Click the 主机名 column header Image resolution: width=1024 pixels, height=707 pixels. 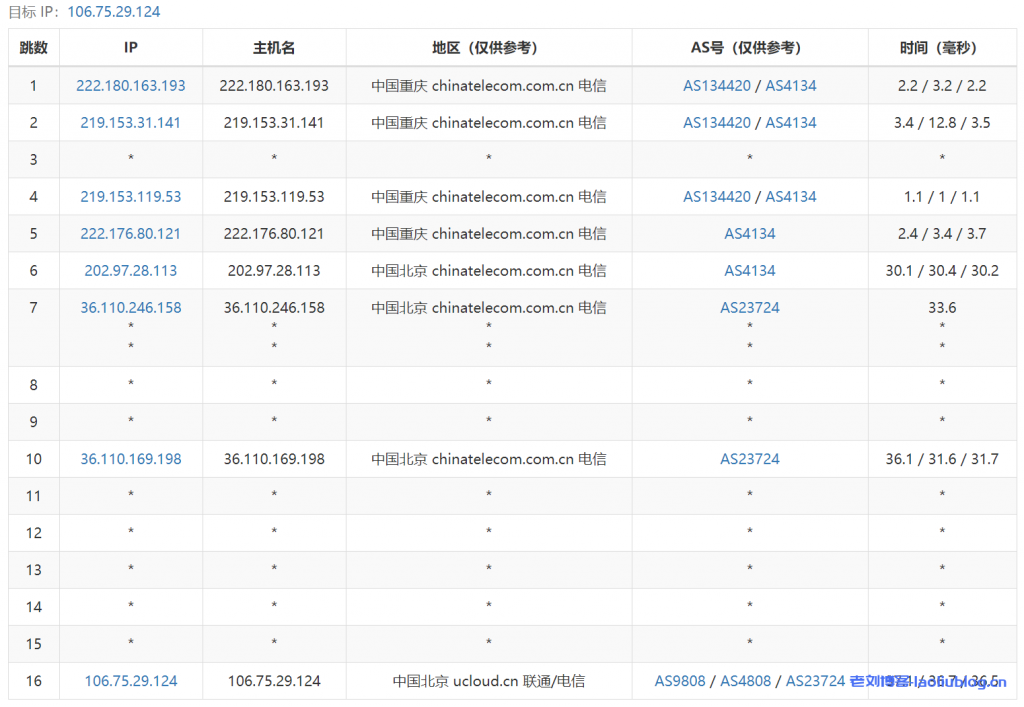(274, 48)
